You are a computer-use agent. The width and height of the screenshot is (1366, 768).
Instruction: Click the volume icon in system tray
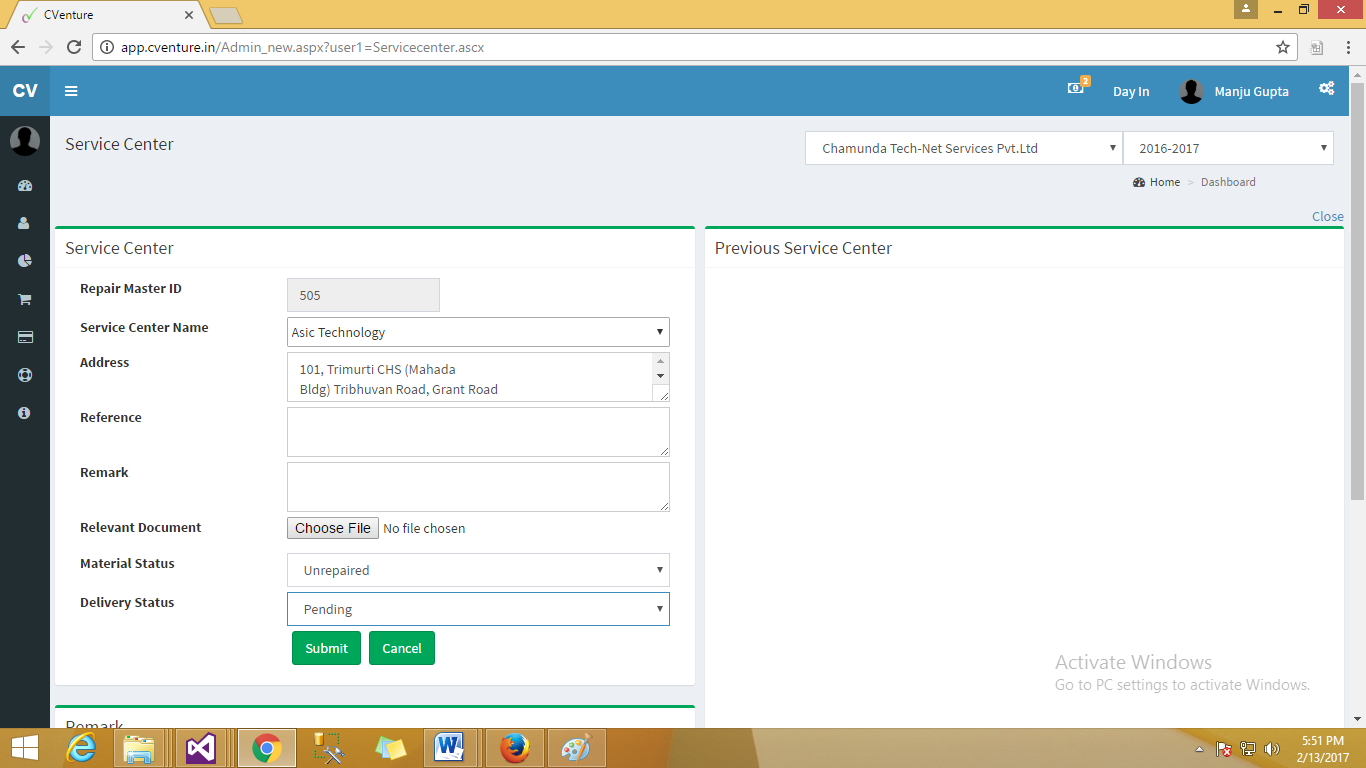pos(1272,749)
